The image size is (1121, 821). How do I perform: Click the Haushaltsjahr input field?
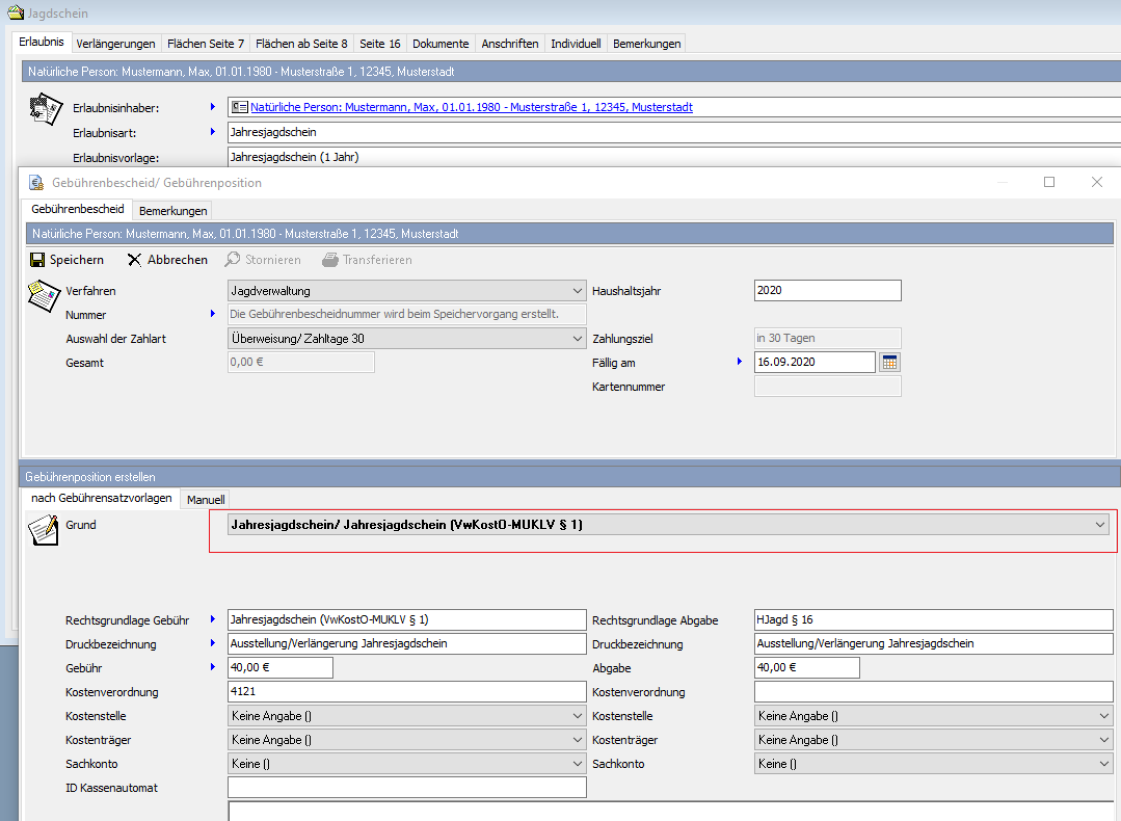(827, 291)
